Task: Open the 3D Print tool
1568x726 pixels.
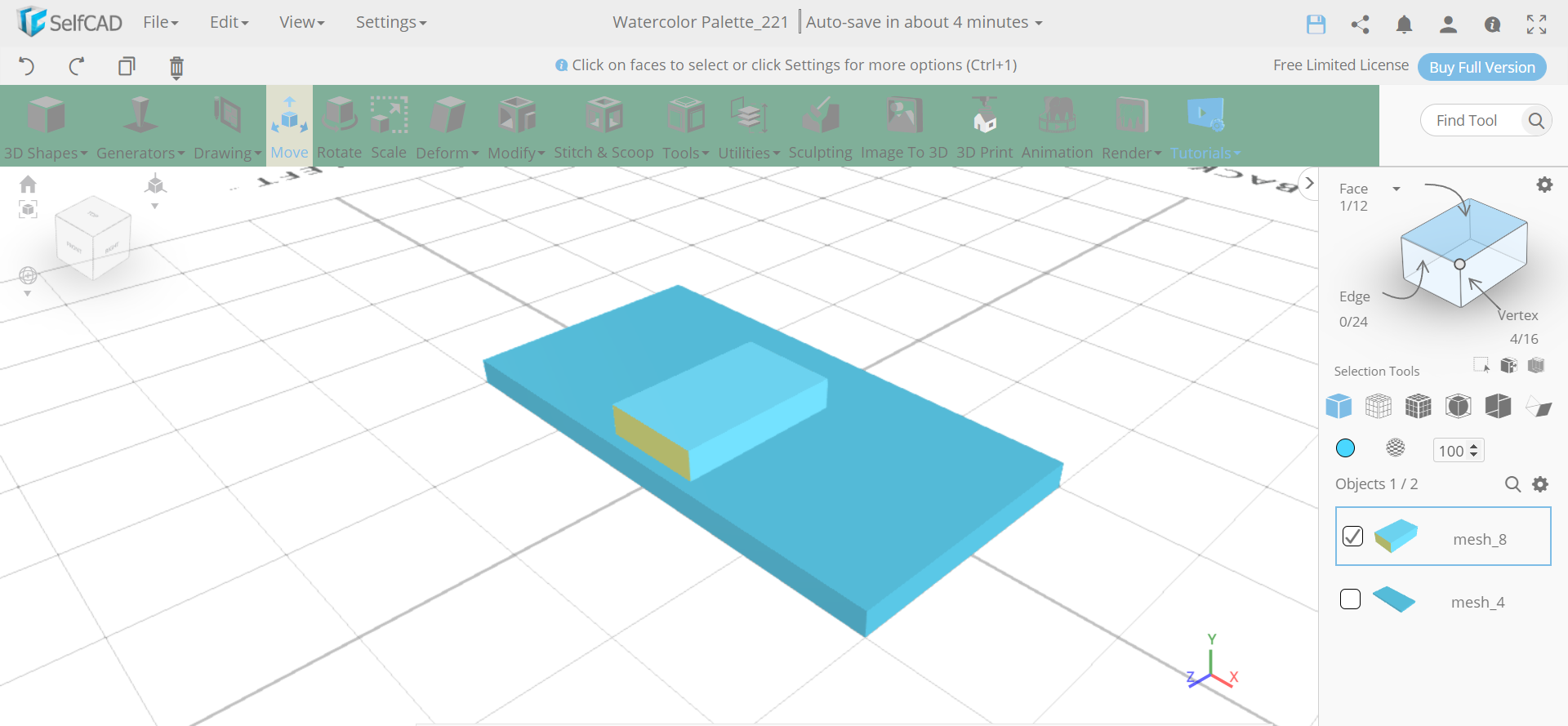Action: tap(984, 127)
